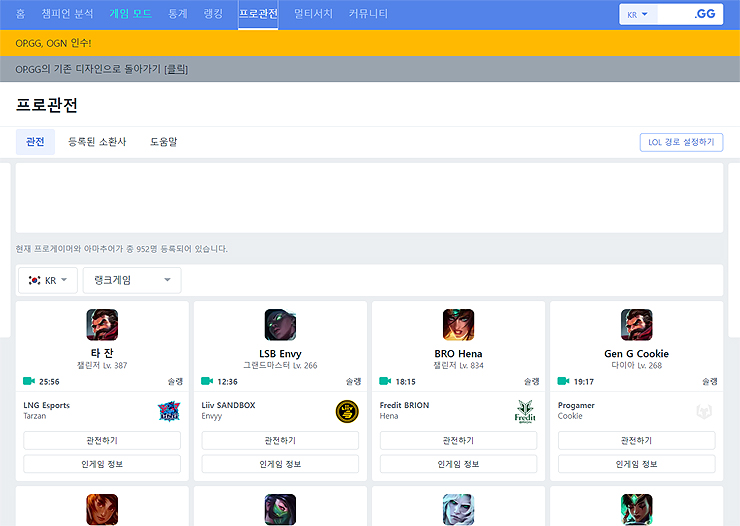Click the champion thumbnail below the 타 잔 card
740x526 pixels.
(102, 509)
